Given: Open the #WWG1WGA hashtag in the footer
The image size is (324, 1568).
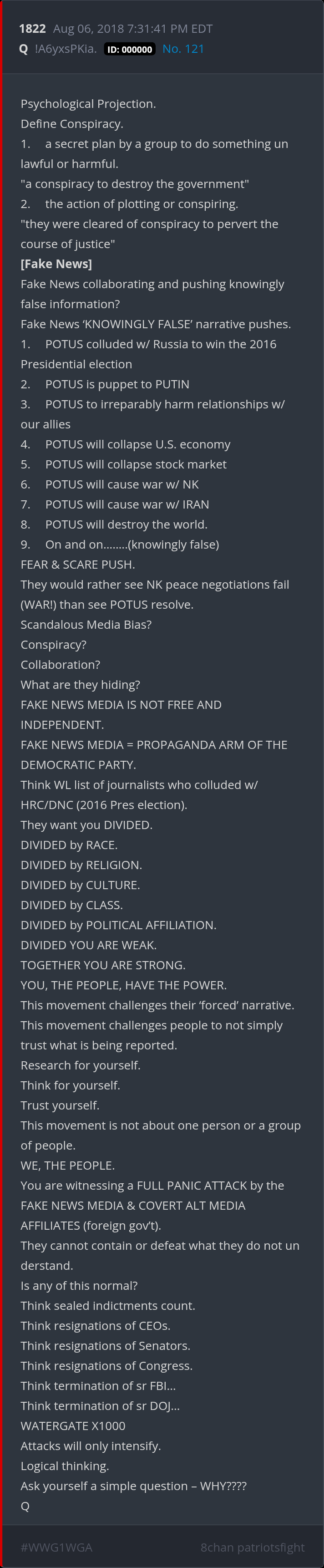Looking at the screenshot, I should pos(56,1547).
